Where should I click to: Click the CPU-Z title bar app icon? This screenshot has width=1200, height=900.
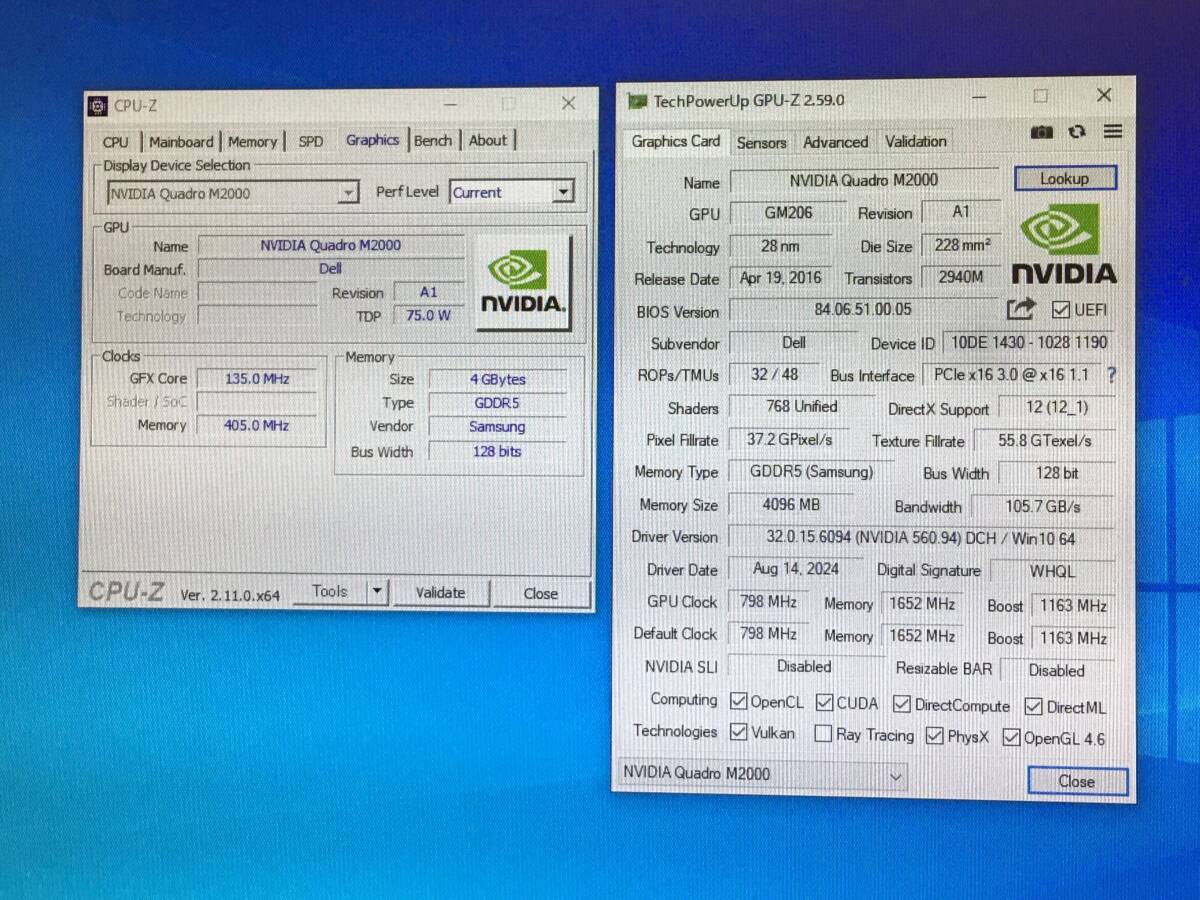coord(97,105)
